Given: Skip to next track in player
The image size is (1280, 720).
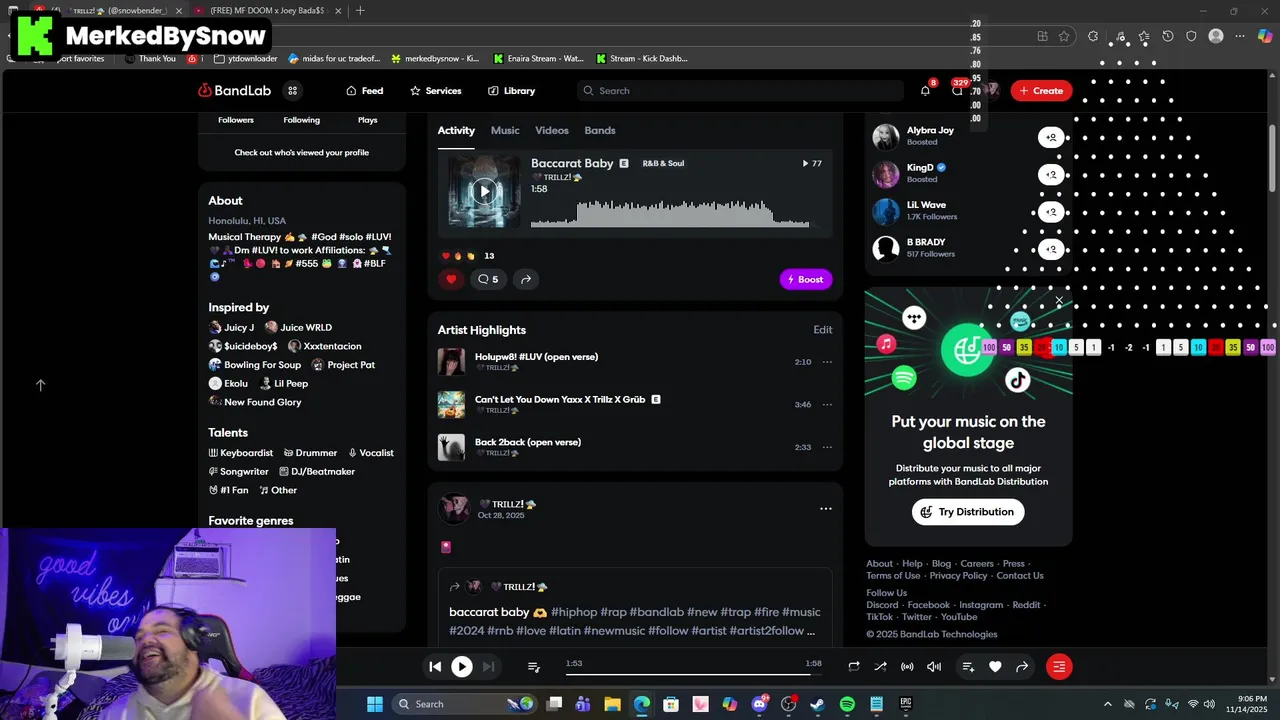Looking at the screenshot, I should click(x=488, y=667).
